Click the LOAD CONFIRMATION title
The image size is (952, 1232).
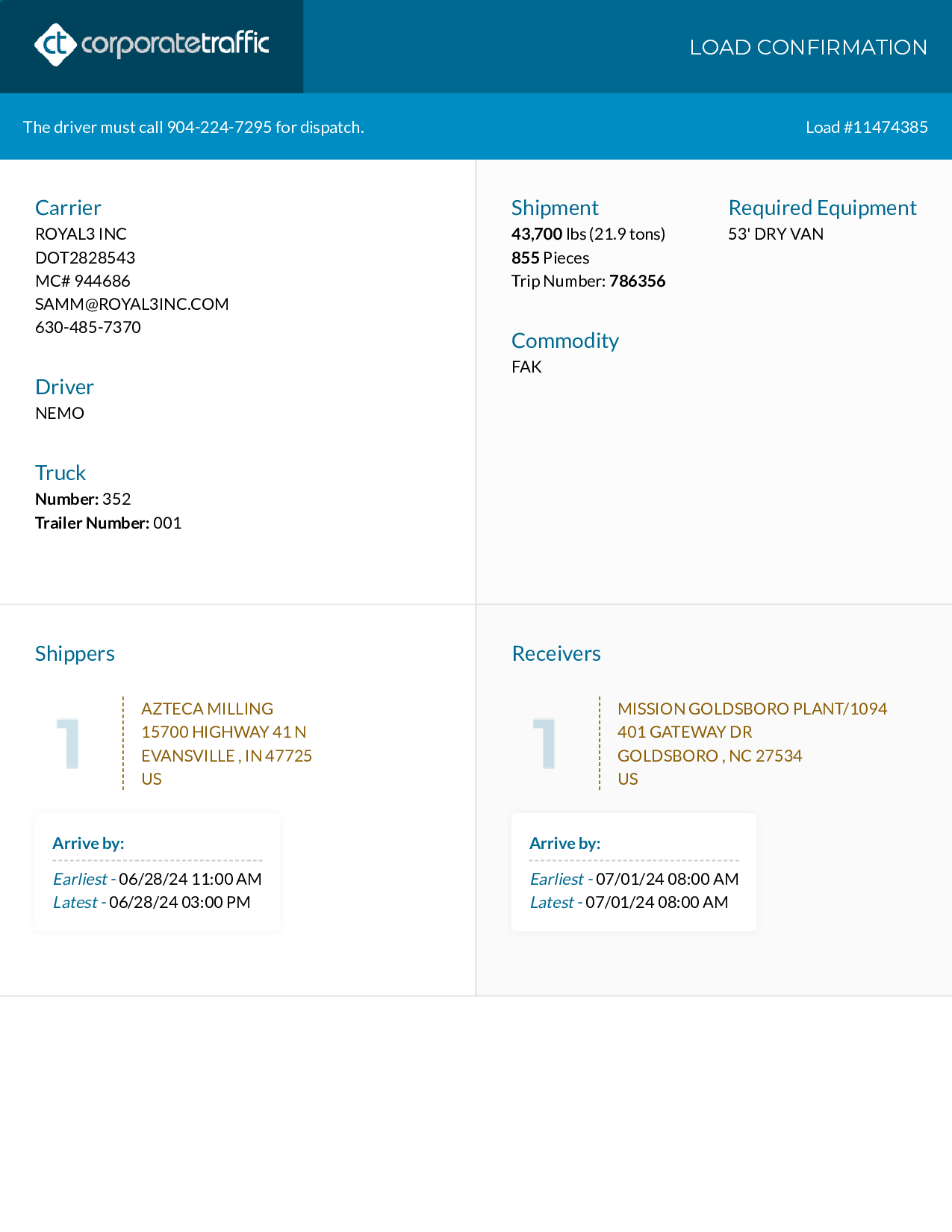coord(808,47)
